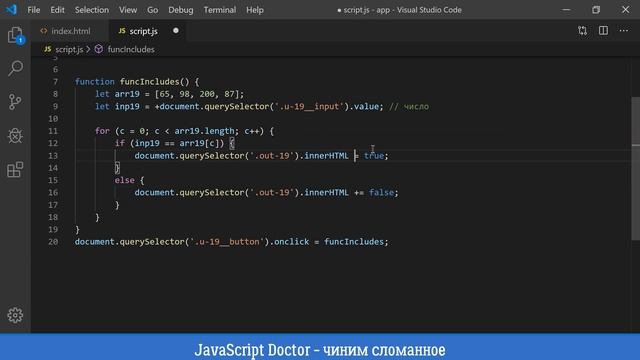The height and width of the screenshot is (360, 640).
Task: Click line number 7 in gutter
Action: click(55, 82)
